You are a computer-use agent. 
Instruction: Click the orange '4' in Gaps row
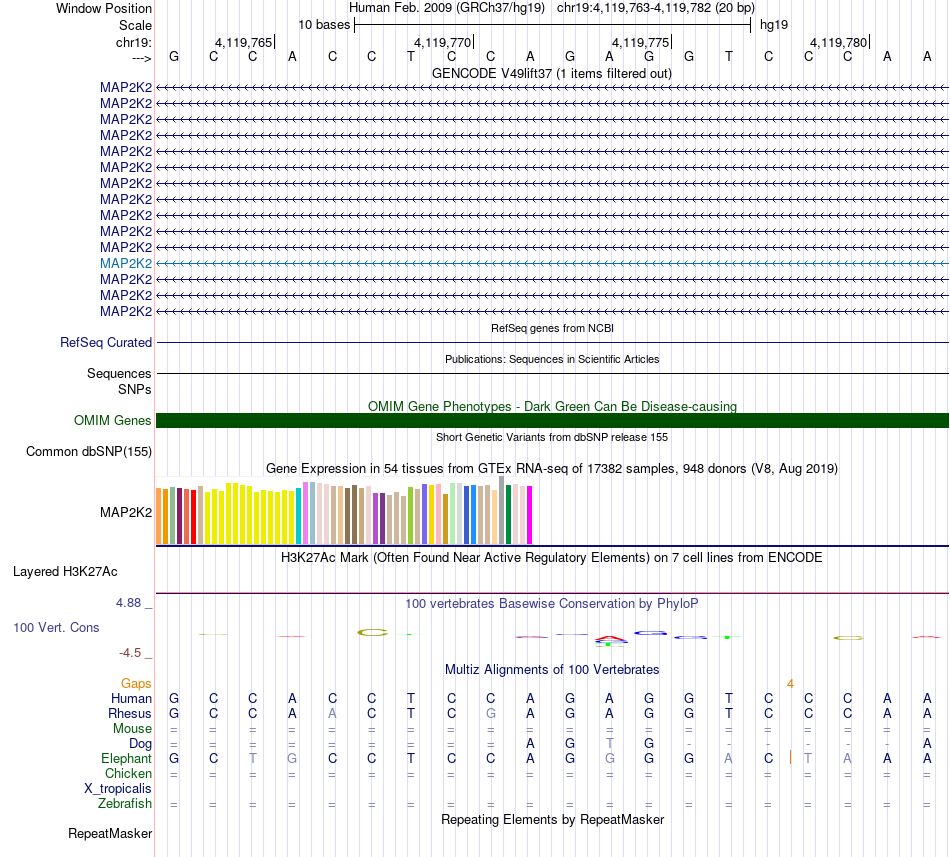coord(790,684)
